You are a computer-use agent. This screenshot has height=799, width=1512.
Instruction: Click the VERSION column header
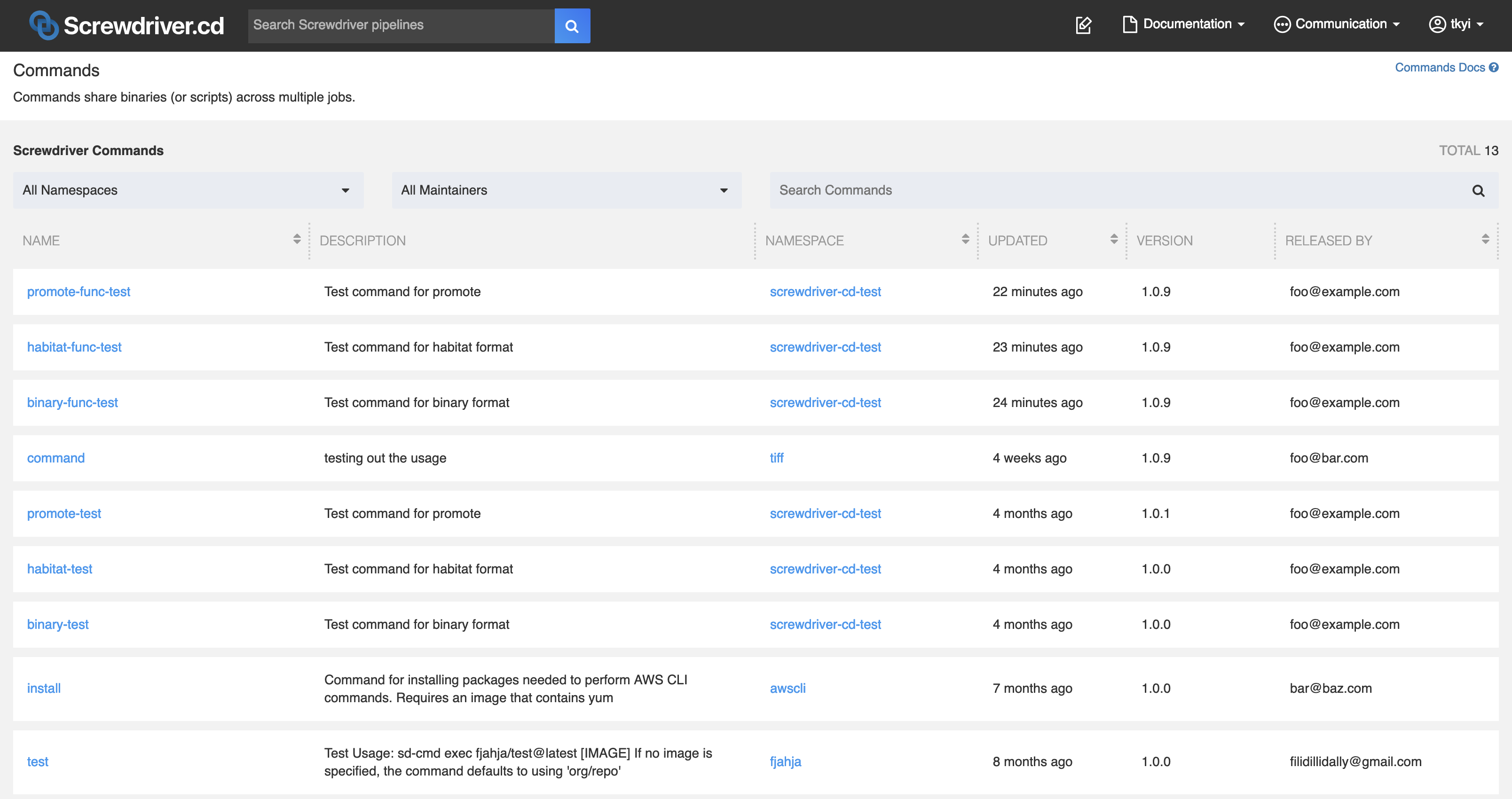[1165, 241]
